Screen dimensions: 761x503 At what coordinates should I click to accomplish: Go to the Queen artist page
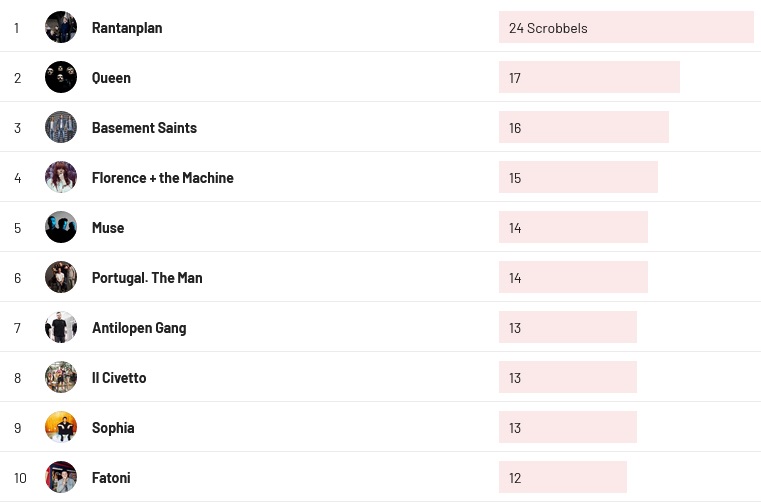[111, 78]
